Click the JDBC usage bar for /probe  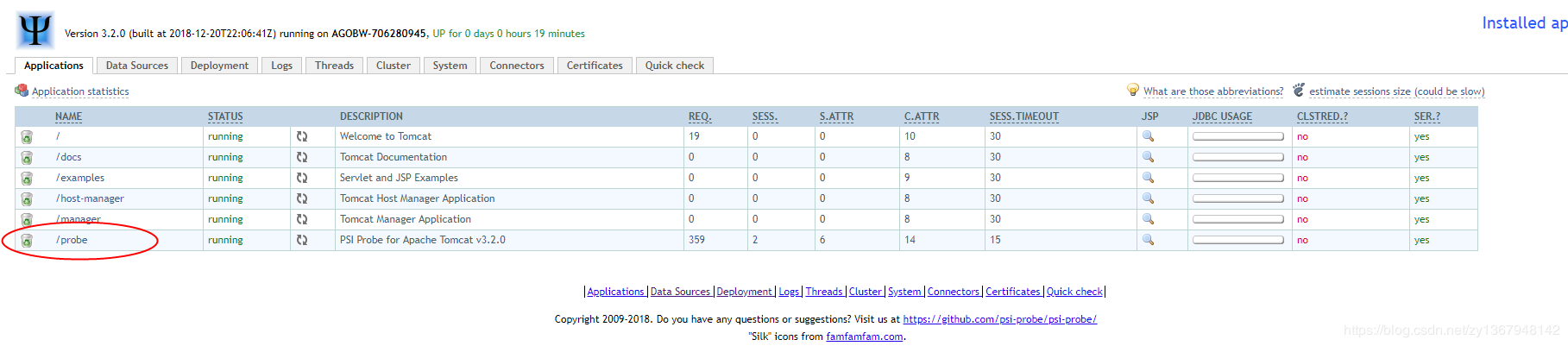click(x=1237, y=240)
